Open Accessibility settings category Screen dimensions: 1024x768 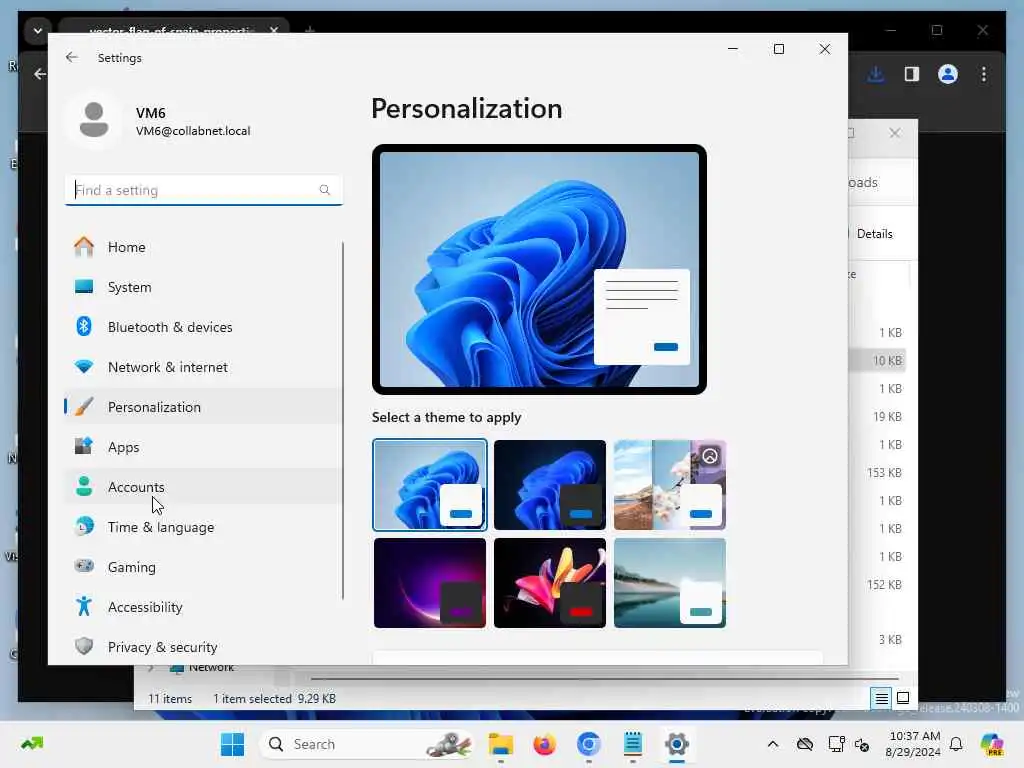204,607
